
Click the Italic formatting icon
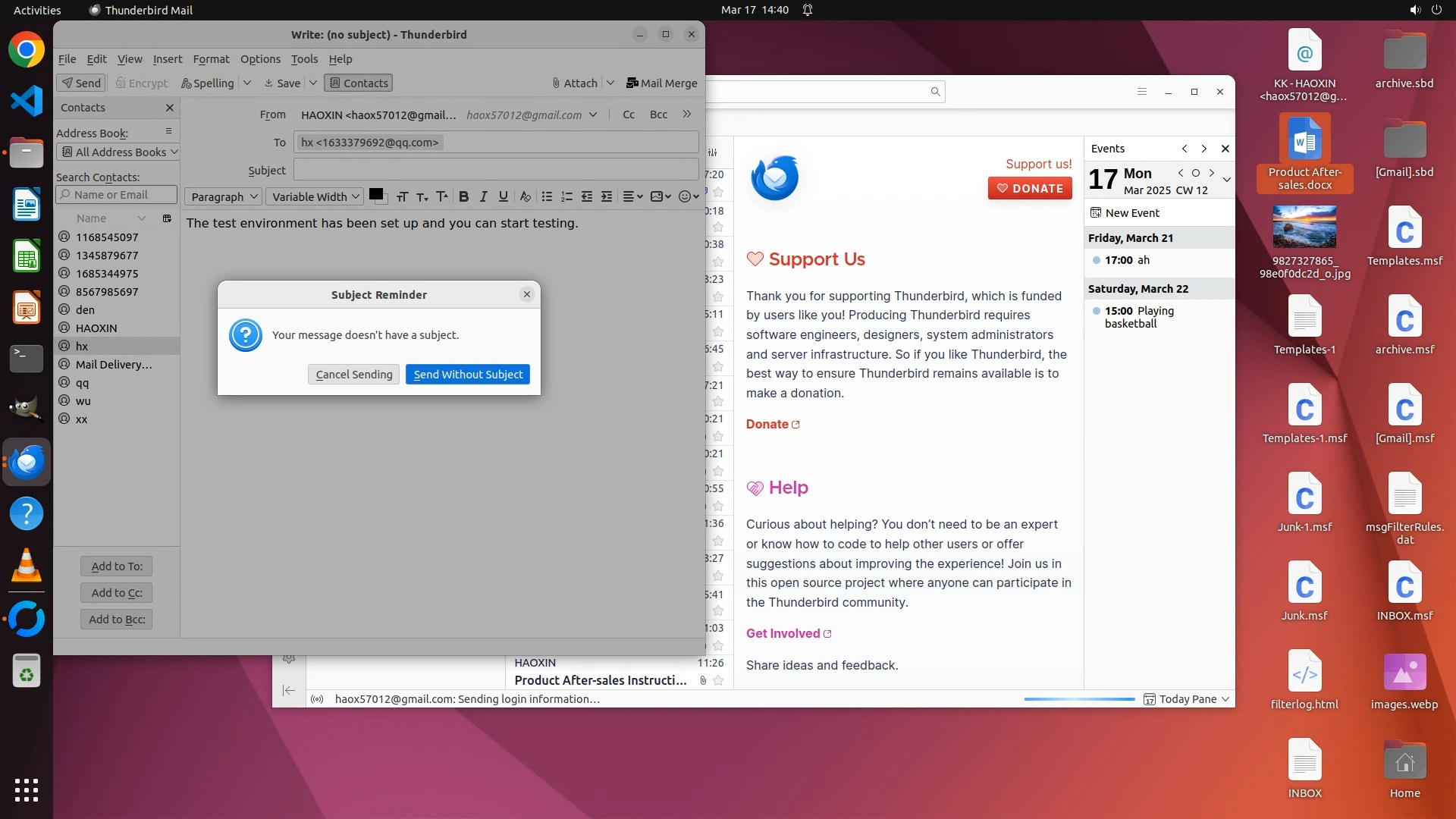(x=483, y=196)
